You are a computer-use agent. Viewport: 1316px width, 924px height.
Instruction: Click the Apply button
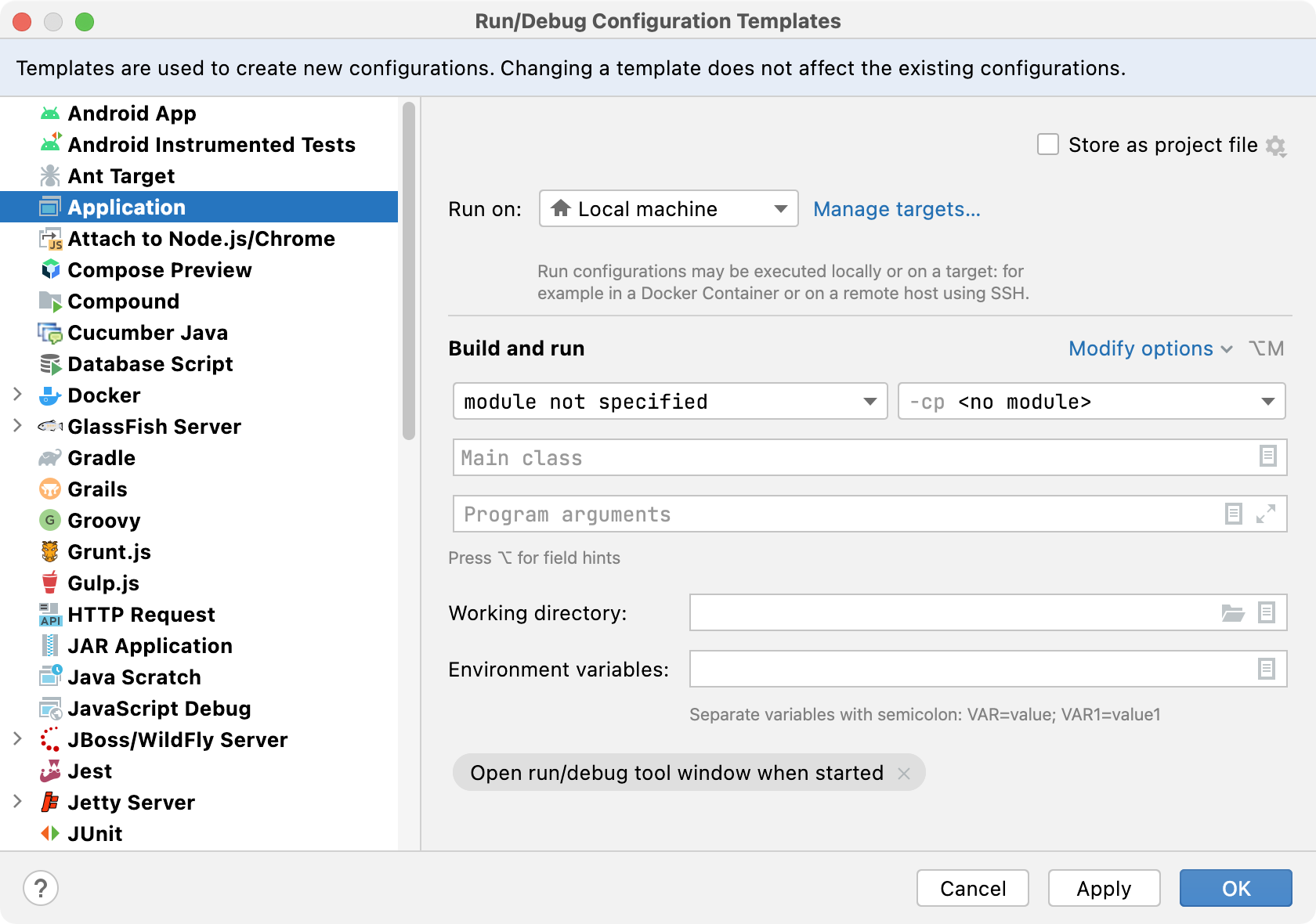tap(1103, 889)
